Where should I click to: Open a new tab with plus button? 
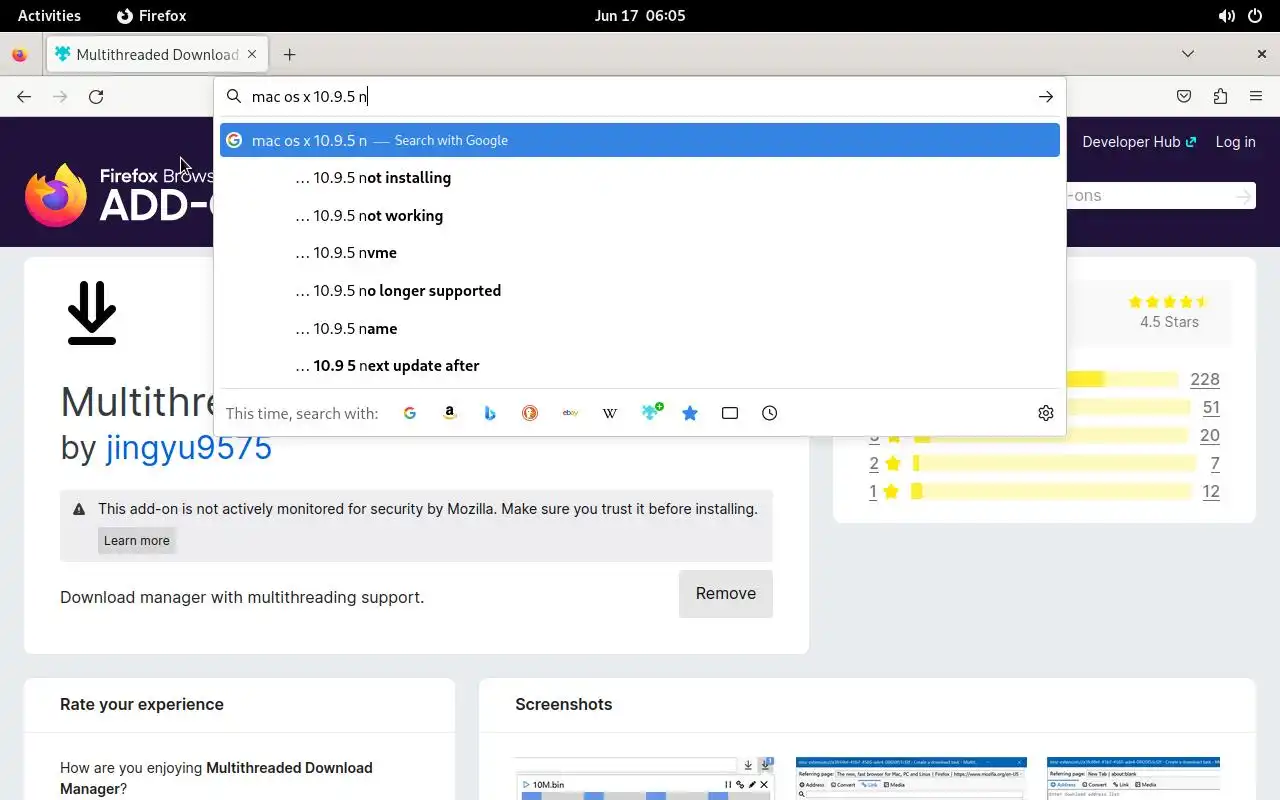pyautogui.click(x=289, y=55)
